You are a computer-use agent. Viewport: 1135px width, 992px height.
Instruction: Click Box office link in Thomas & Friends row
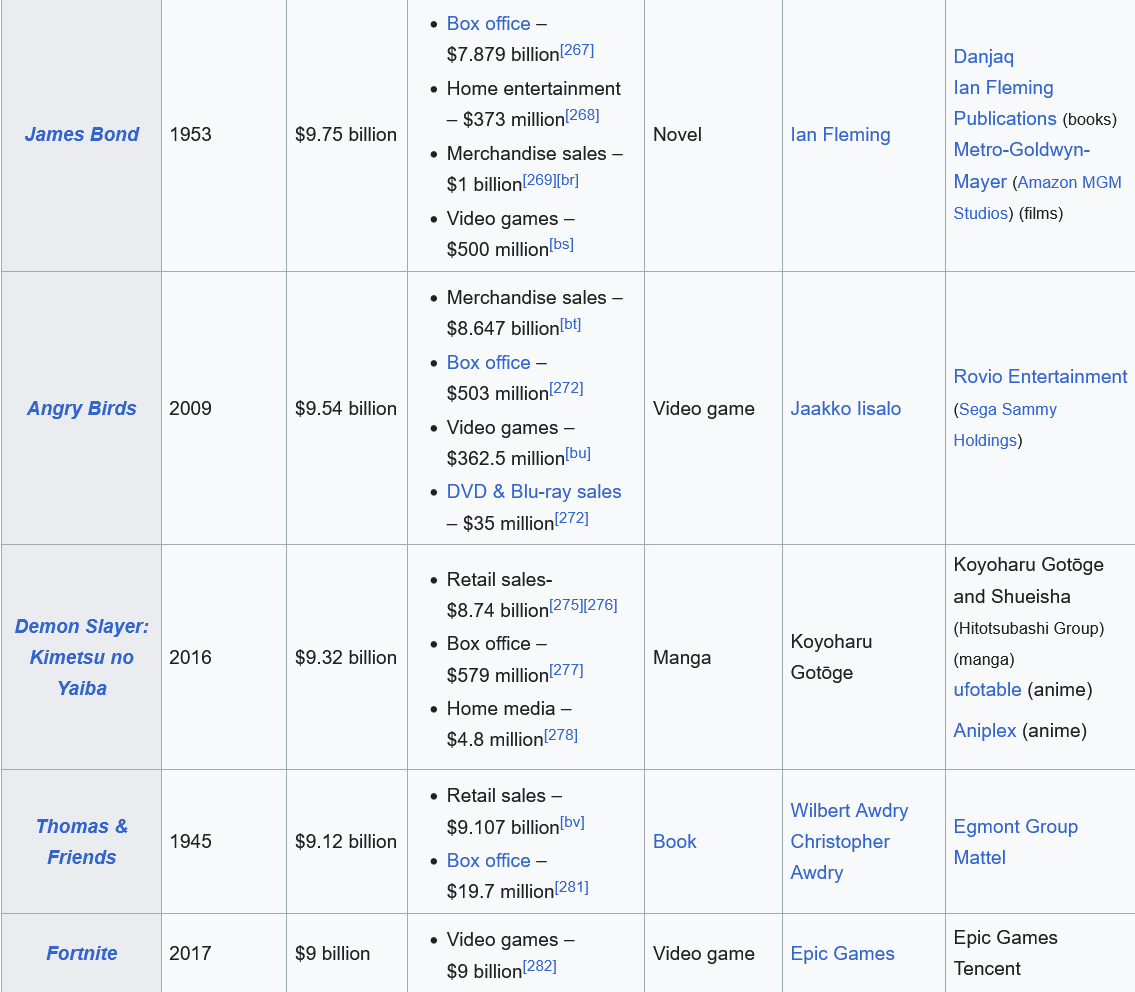click(x=489, y=860)
